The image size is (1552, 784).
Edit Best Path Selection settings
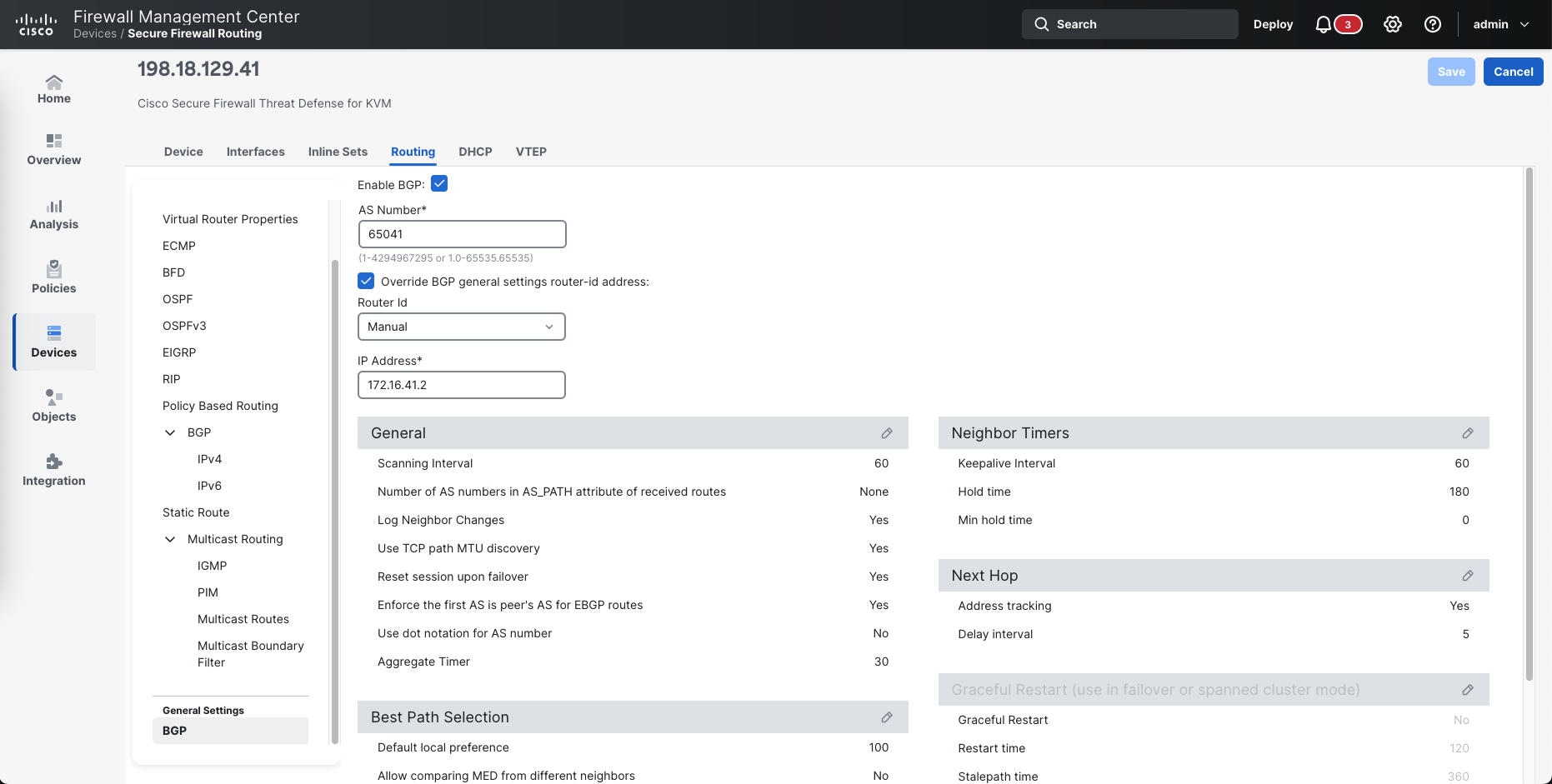click(x=887, y=717)
